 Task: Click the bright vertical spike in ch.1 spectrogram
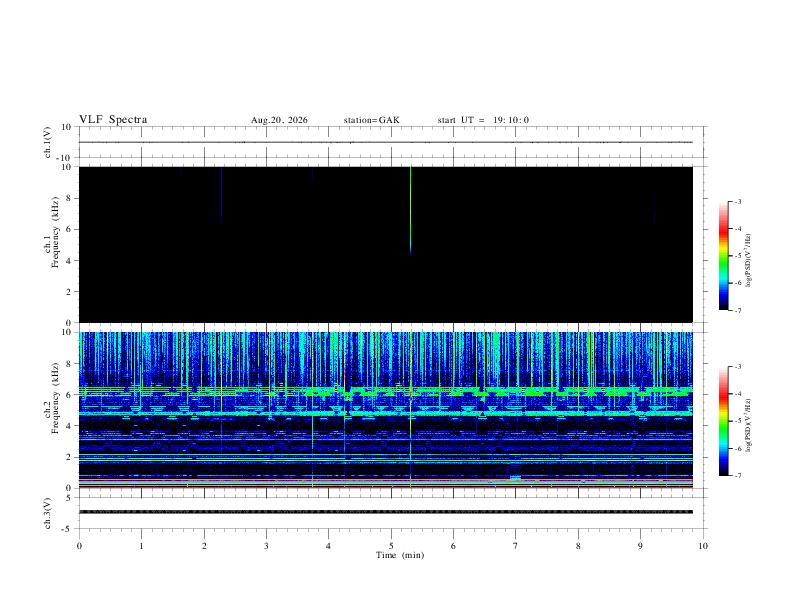click(x=411, y=211)
